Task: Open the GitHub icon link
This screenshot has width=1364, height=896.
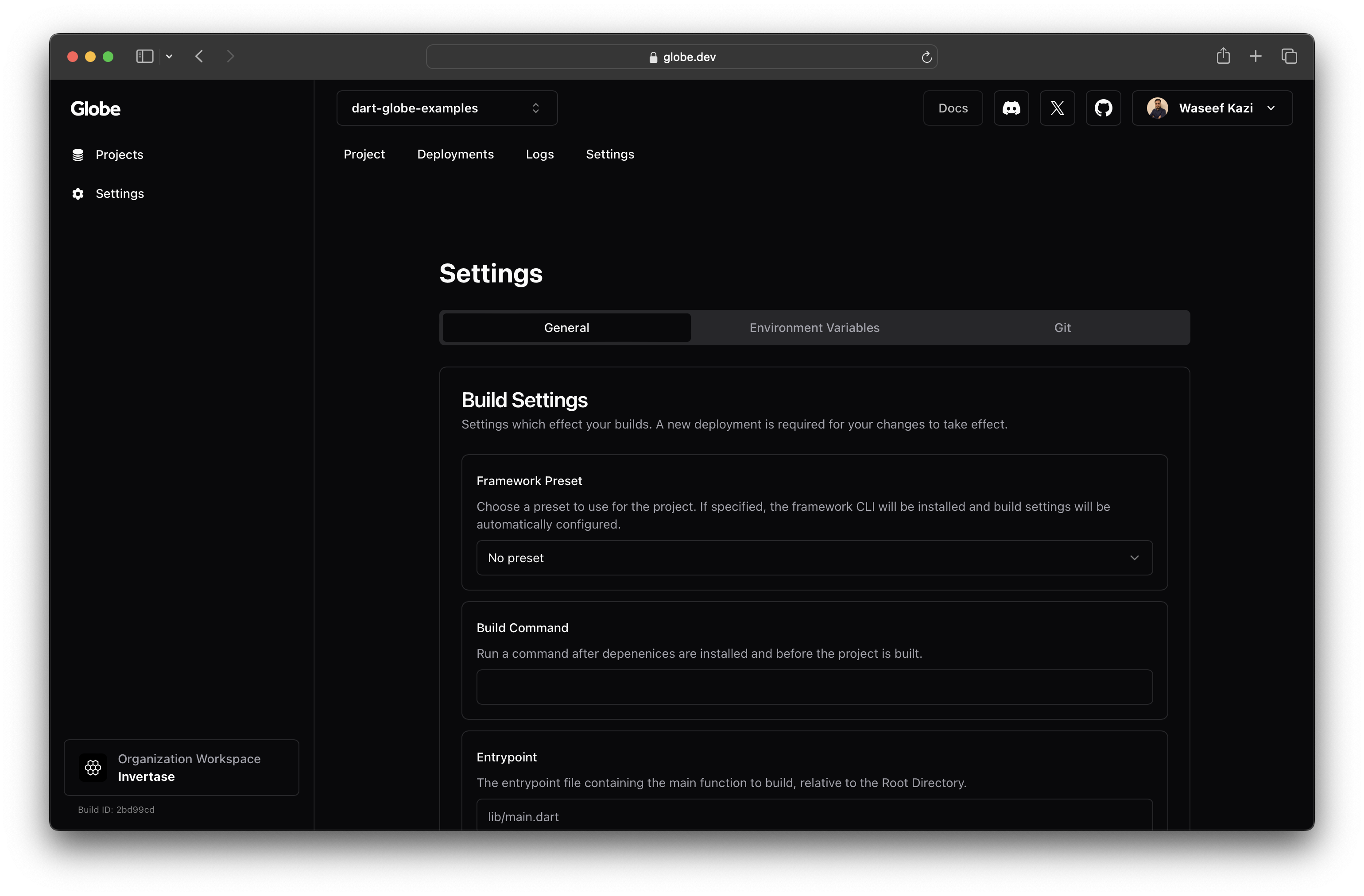Action: [1103, 108]
